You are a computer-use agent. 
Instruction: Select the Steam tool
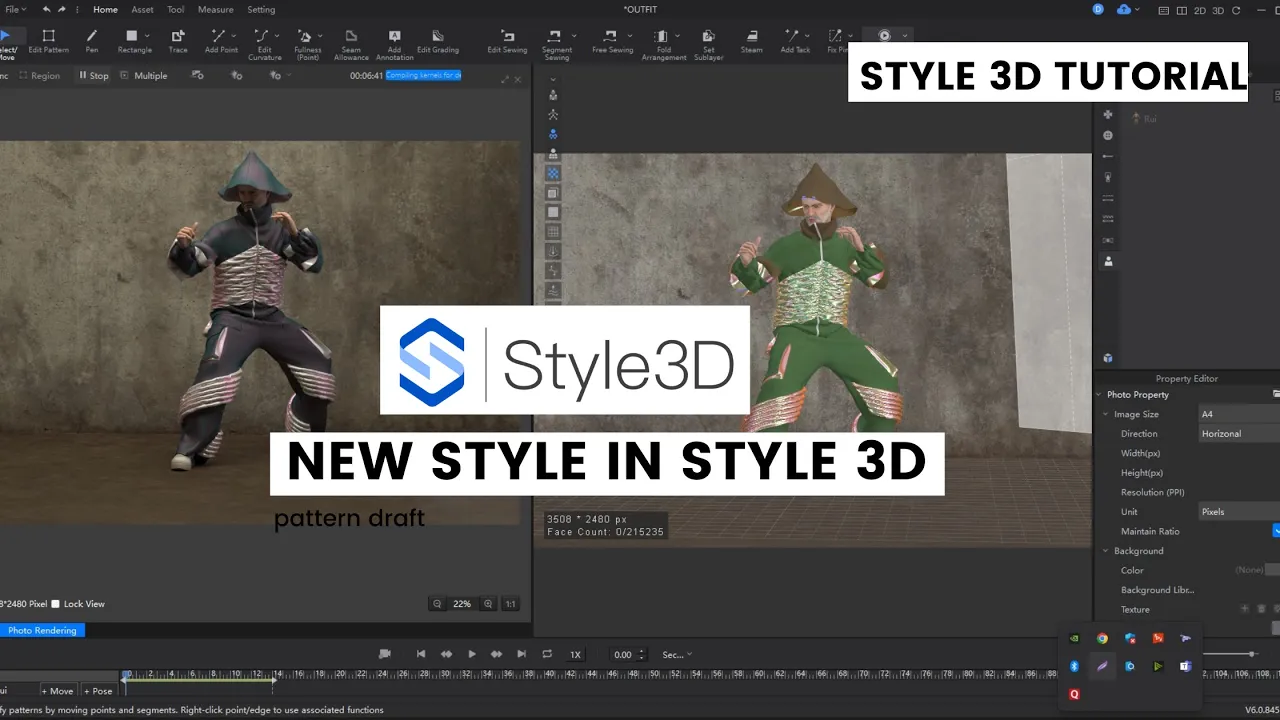pos(751,41)
